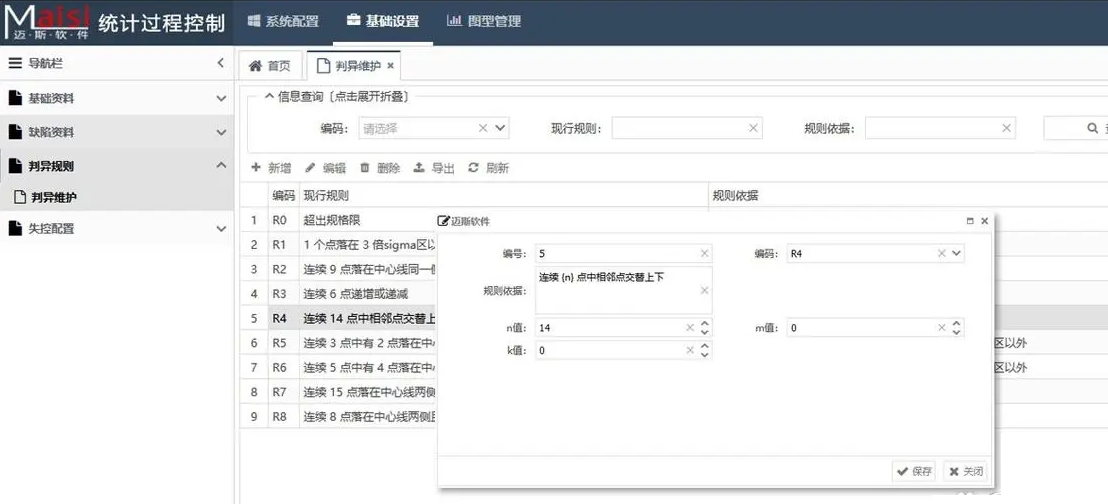
Task: Clear the m值 field
Action: (942, 327)
